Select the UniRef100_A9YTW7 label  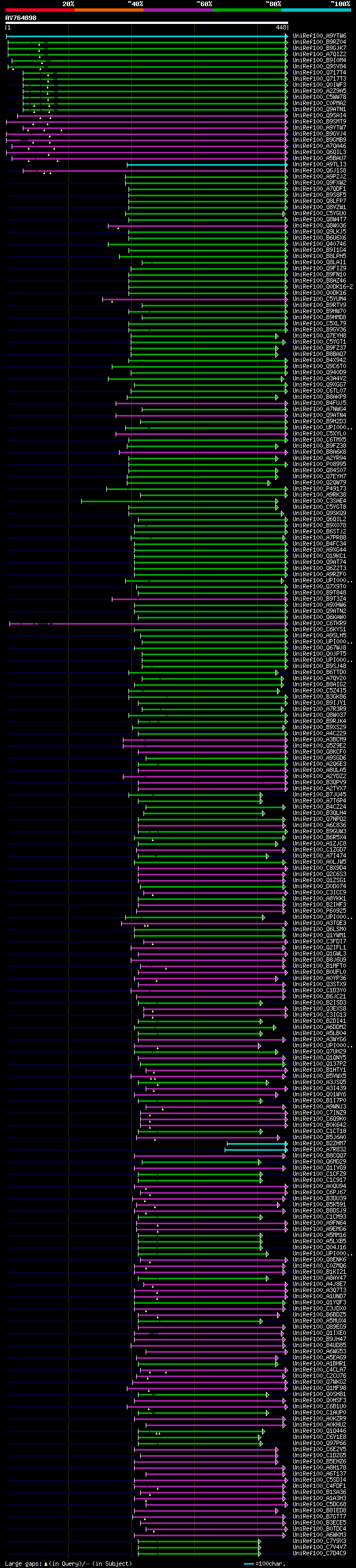click(319, 128)
